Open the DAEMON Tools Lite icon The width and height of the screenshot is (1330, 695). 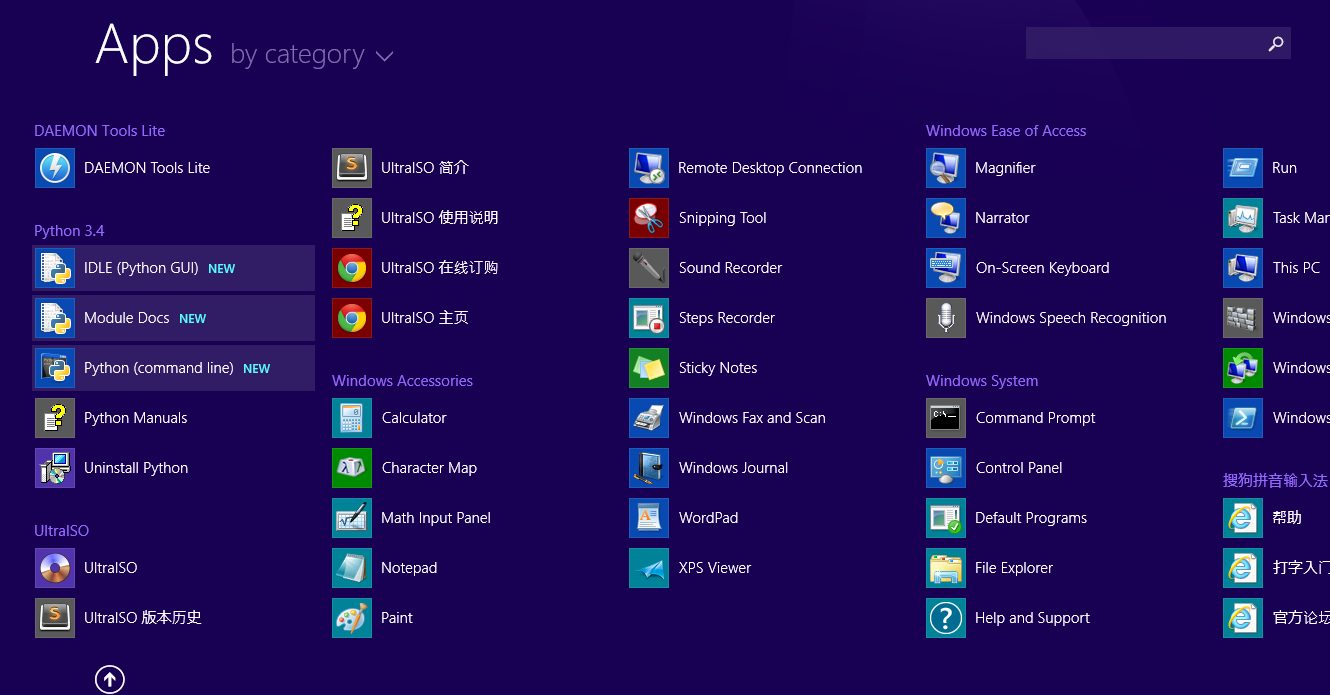(55, 168)
